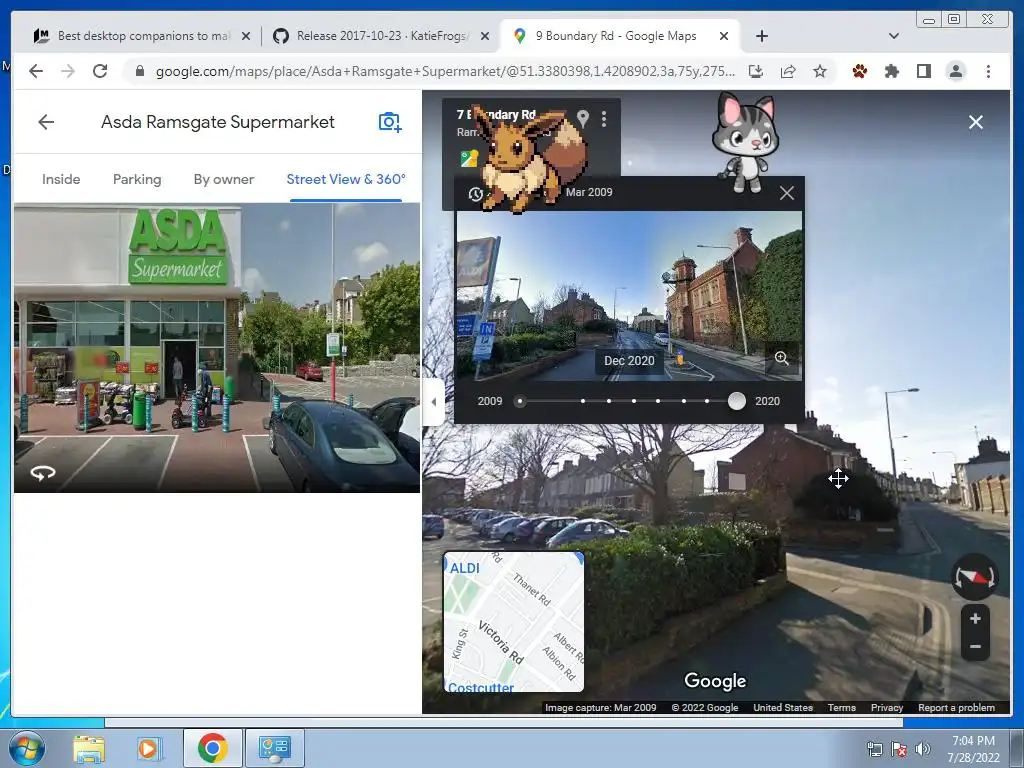Open the paw print extension
1024x768 pixels.
tap(859, 71)
